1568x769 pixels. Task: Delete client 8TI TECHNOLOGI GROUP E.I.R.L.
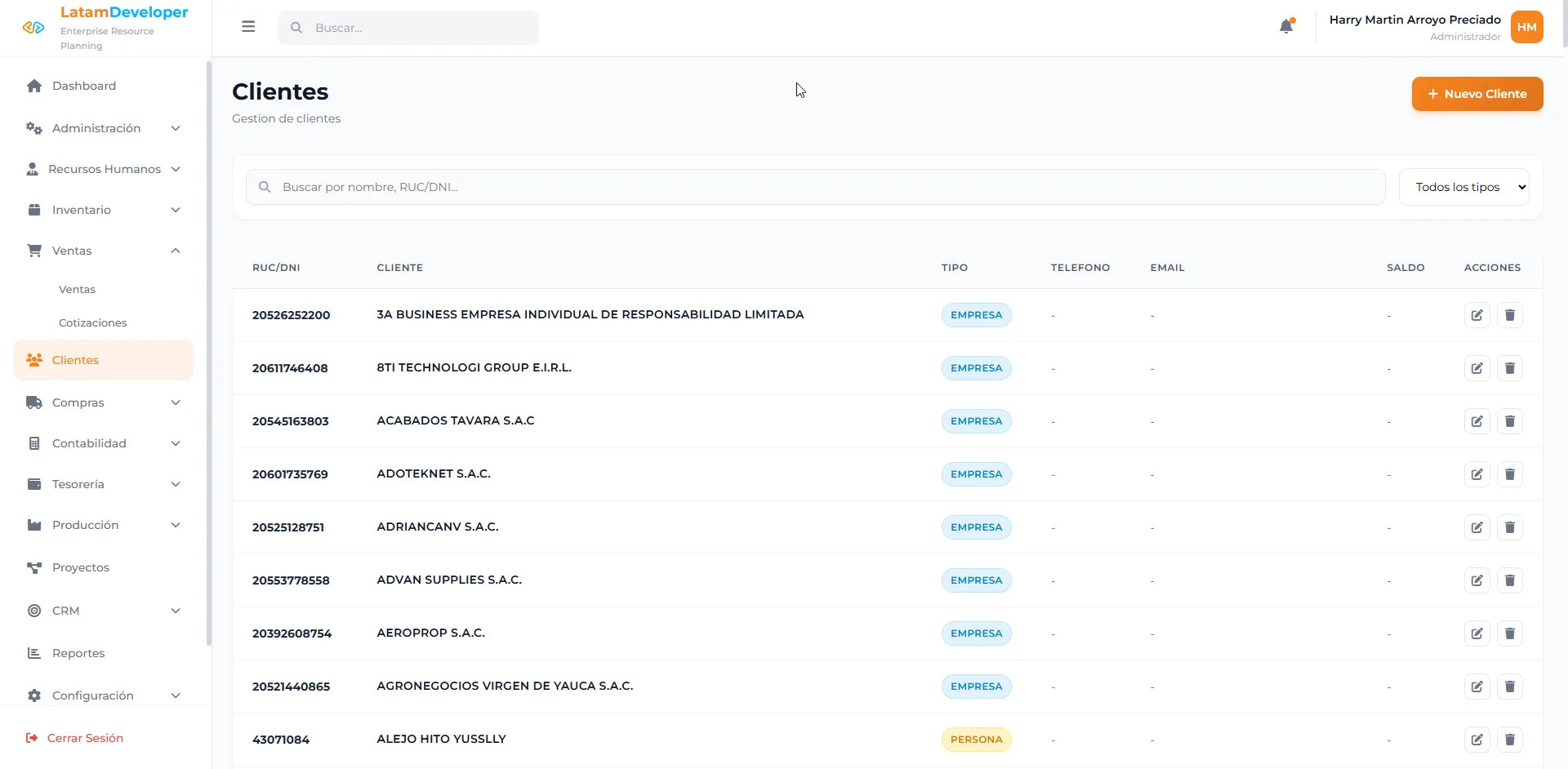(1510, 368)
